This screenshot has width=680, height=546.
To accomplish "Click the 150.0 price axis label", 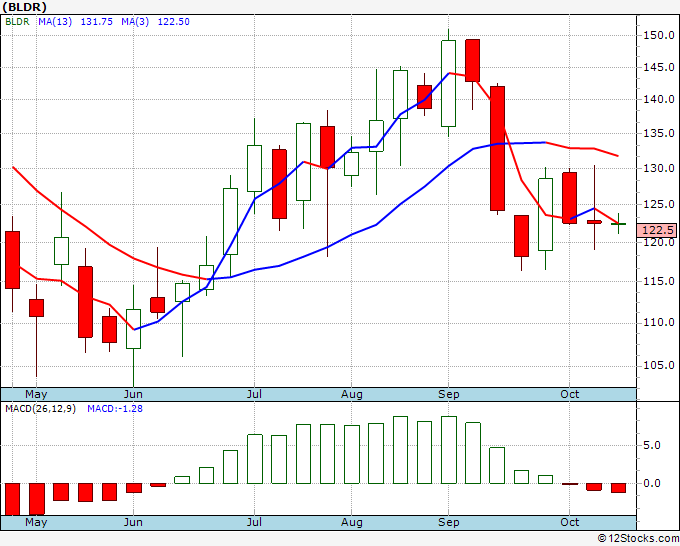I will pos(658,35).
